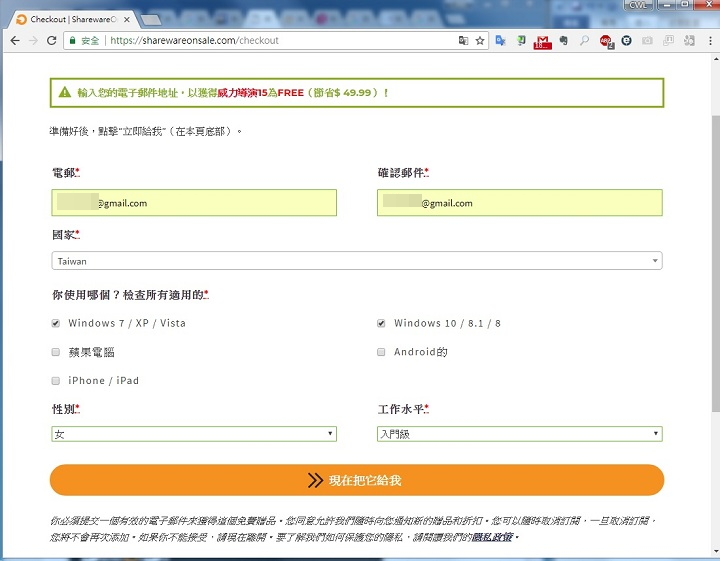Image resolution: width=720 pixels, height=561 pixels.
Task: Tick the iPhone / iPad checkbox
Action: tap(56, 381)
